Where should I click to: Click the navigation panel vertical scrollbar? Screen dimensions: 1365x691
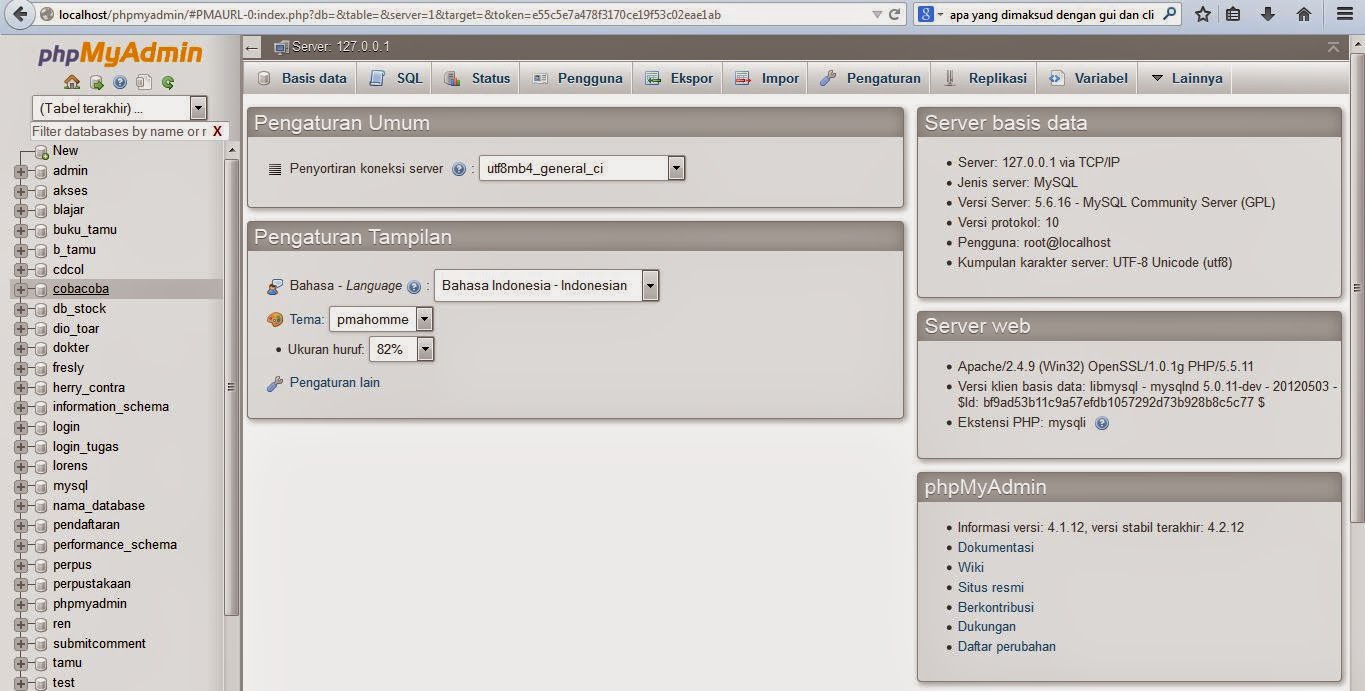(232, 386)
